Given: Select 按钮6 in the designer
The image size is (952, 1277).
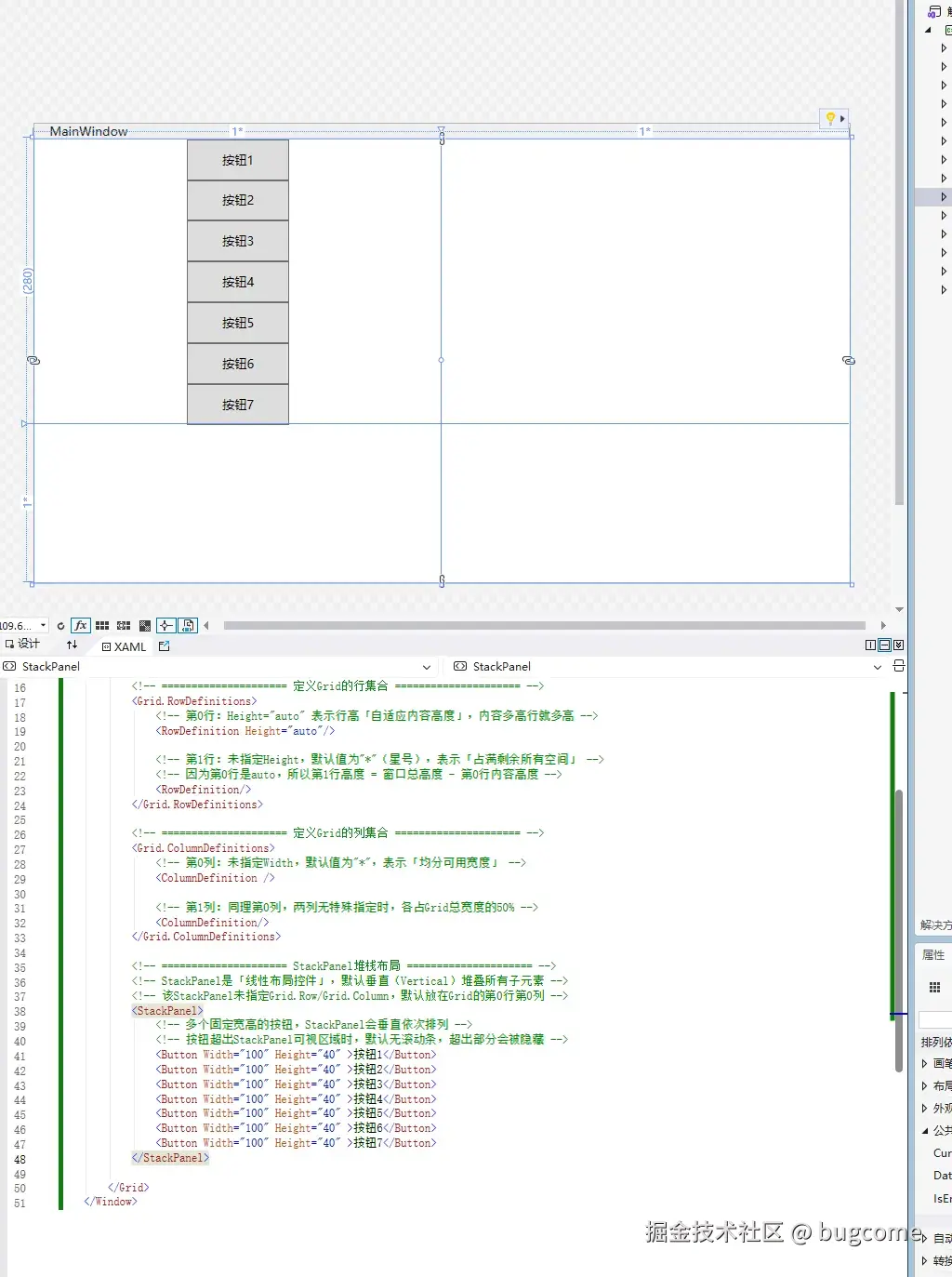Looking at the screenshot, I should [x=238, y=364].
